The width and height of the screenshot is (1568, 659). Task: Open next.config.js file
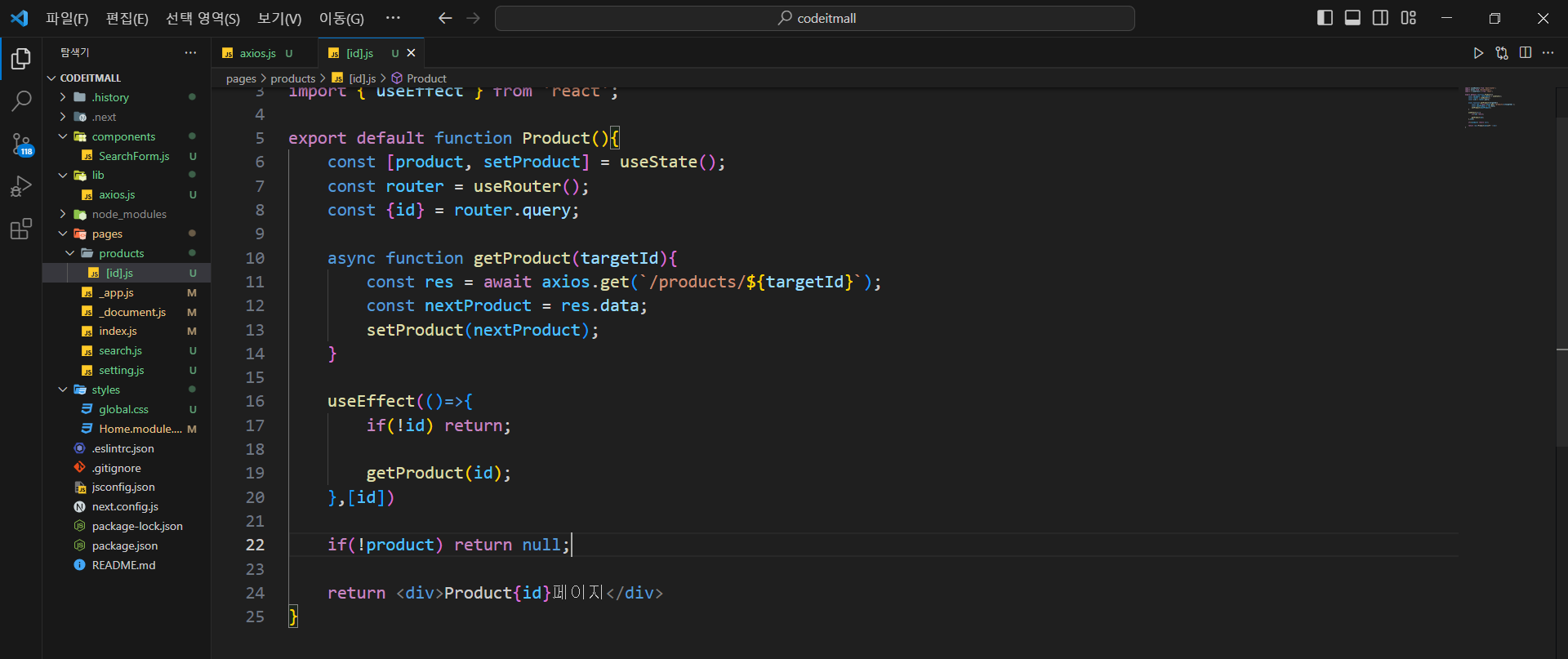(x=125, y=506)
